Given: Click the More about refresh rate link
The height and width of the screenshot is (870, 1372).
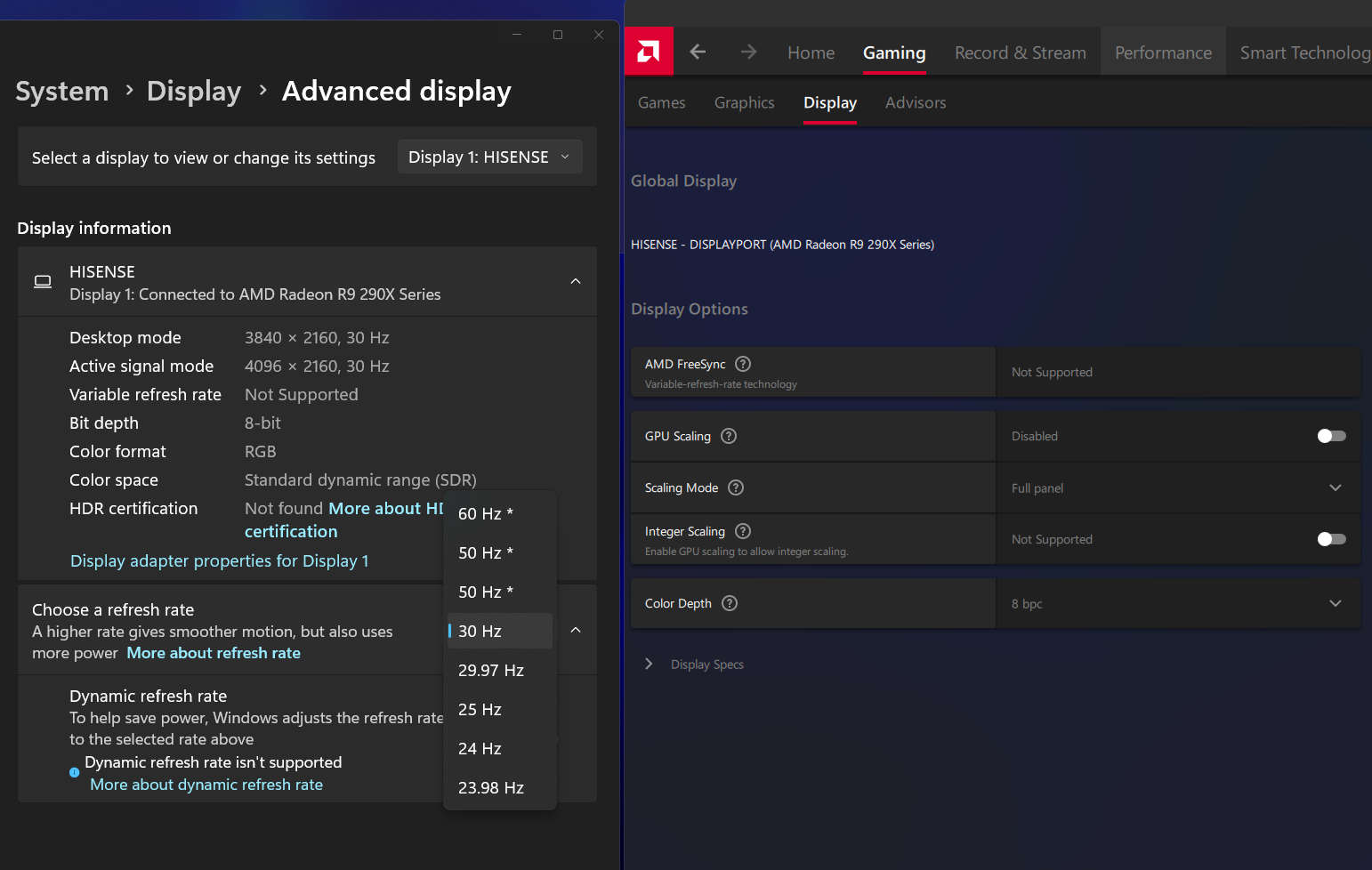Looking at the screenshot, I should [x=214, y=653].
